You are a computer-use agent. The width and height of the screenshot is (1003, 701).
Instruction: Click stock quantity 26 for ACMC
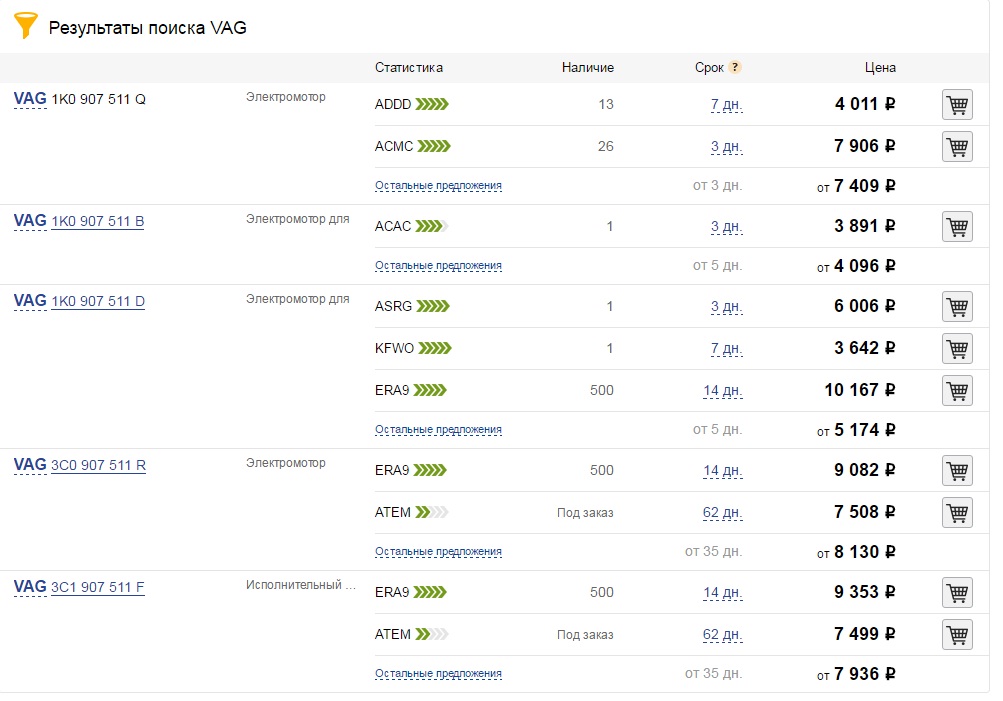[x=606, y=146]
